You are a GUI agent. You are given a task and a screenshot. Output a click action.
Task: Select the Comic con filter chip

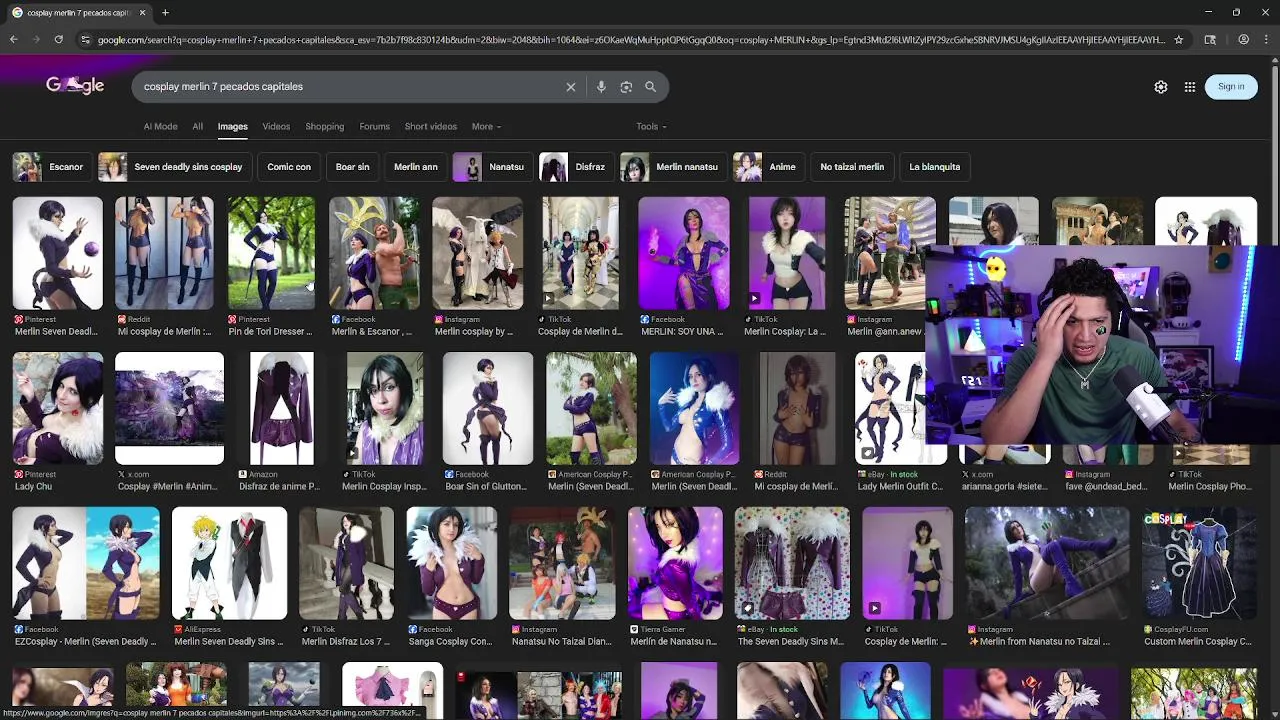(289, 167)
